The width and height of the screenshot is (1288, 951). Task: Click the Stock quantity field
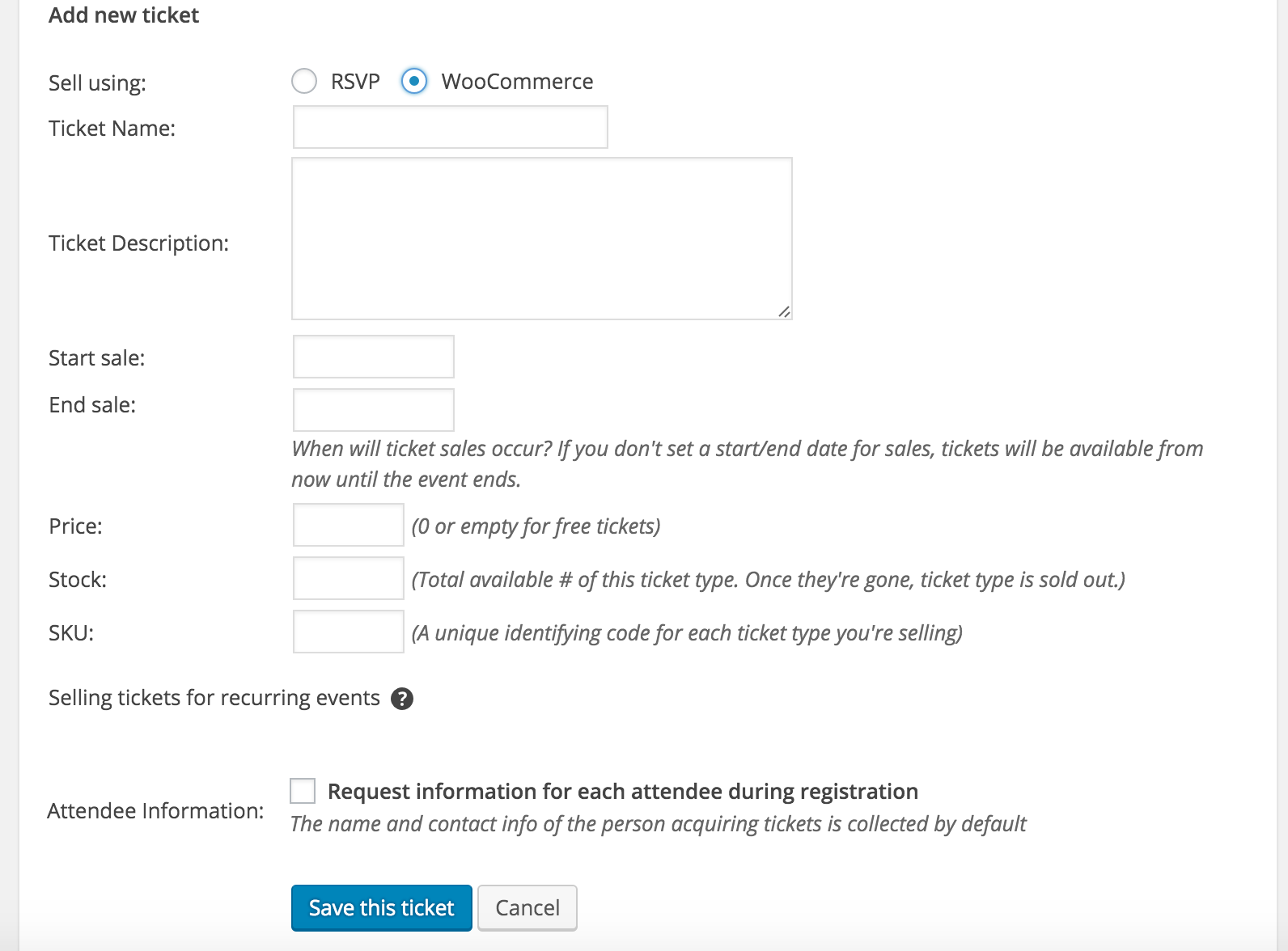(348, 579)
